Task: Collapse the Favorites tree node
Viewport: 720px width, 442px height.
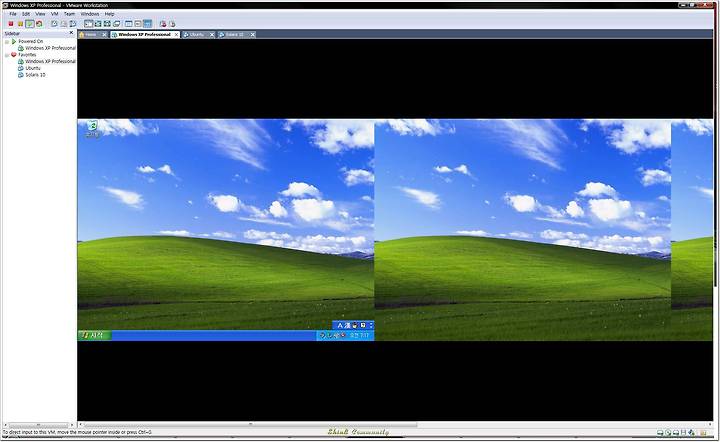Action: pyautogui.click(x=6, y=55)
